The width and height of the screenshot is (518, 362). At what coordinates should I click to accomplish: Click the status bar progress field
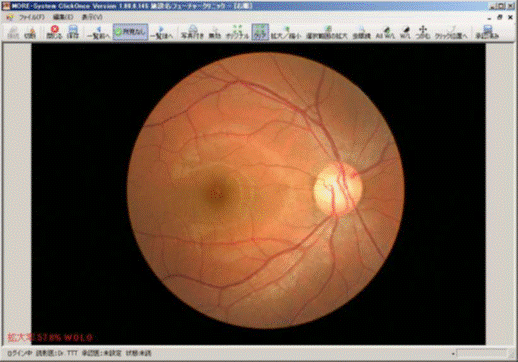[481, 353]
